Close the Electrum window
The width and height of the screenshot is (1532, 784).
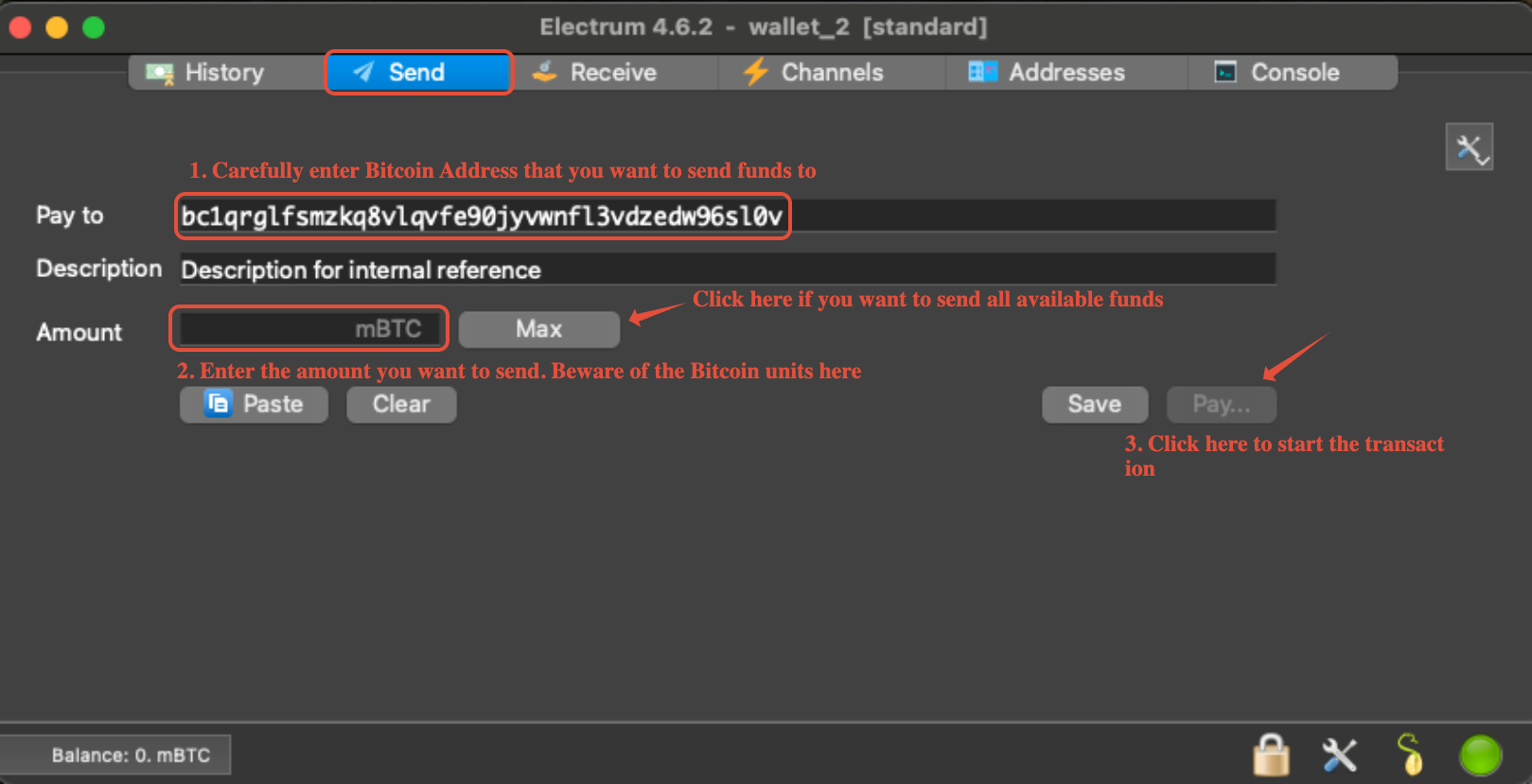pyautogui.click(x=21, y=27)
